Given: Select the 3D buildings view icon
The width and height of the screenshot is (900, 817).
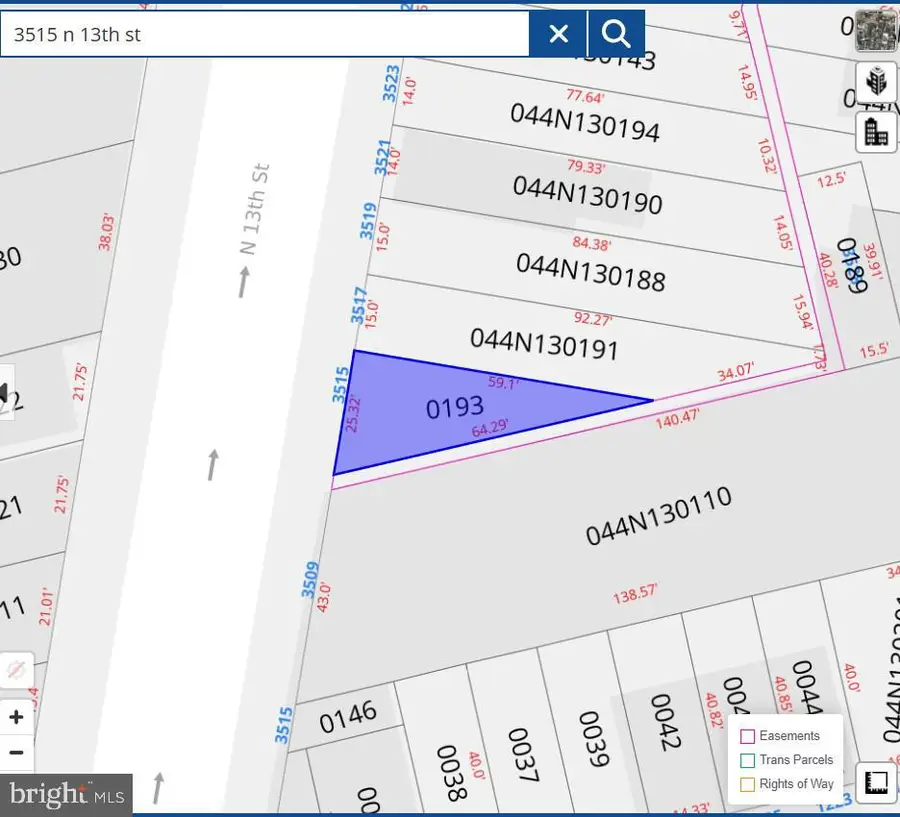Looking at the screenshot, I should (876, 82).
